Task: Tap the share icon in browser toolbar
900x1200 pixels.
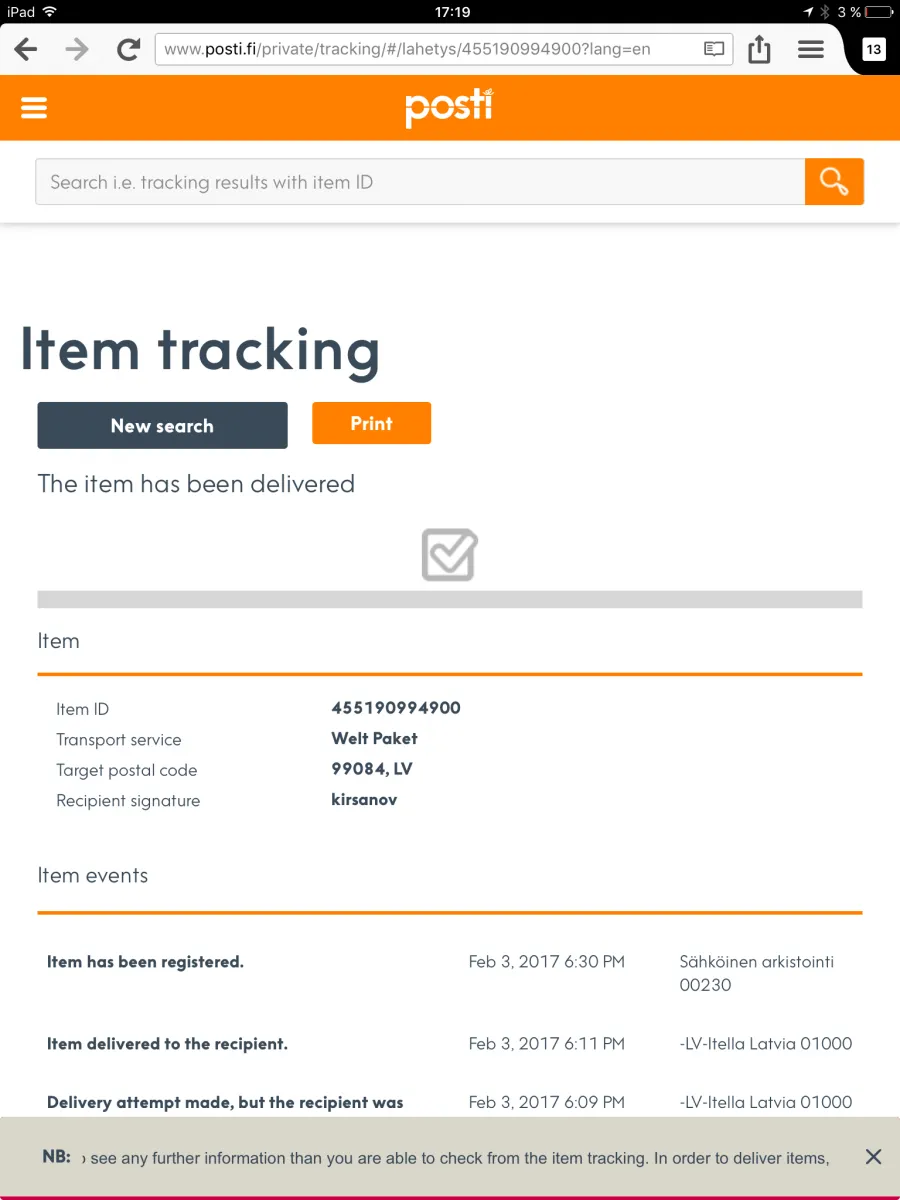Action: coord(760,48)
